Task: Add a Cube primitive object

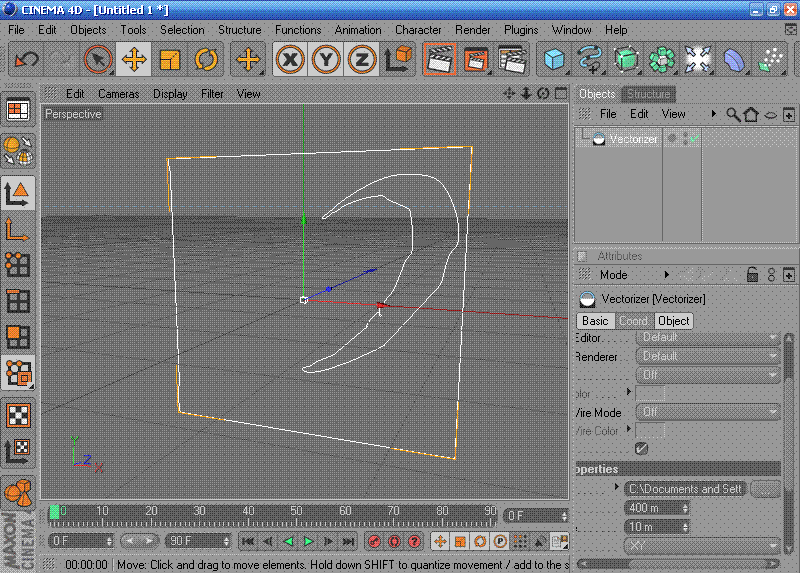Action: click(x=554, y=60)
